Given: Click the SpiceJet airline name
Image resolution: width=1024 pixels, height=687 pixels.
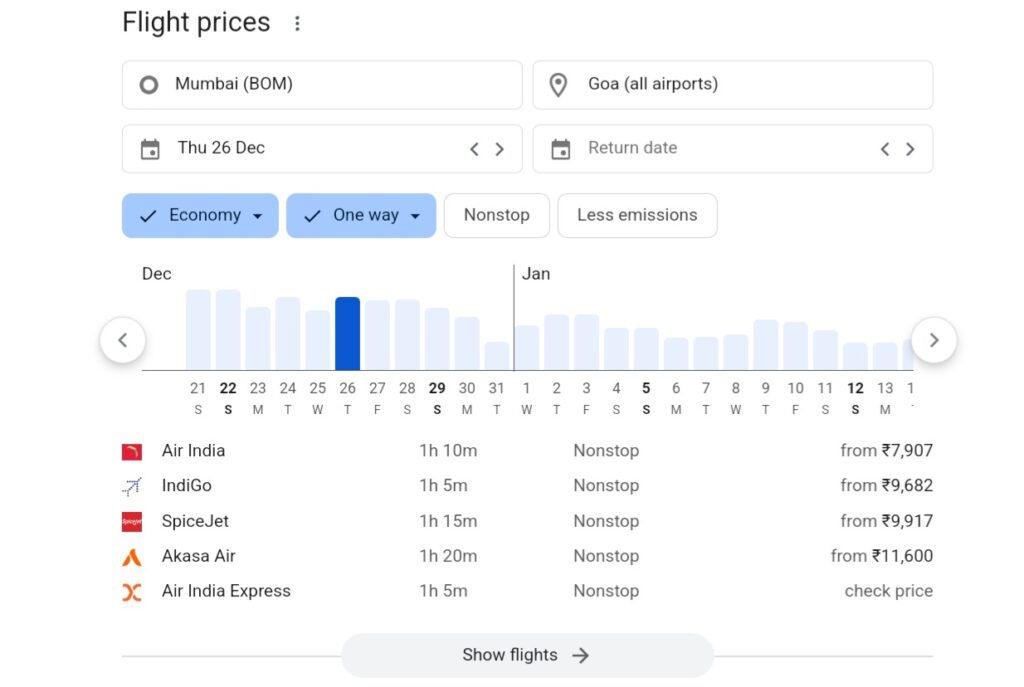Looking at the screenshot, I should 195,521.
